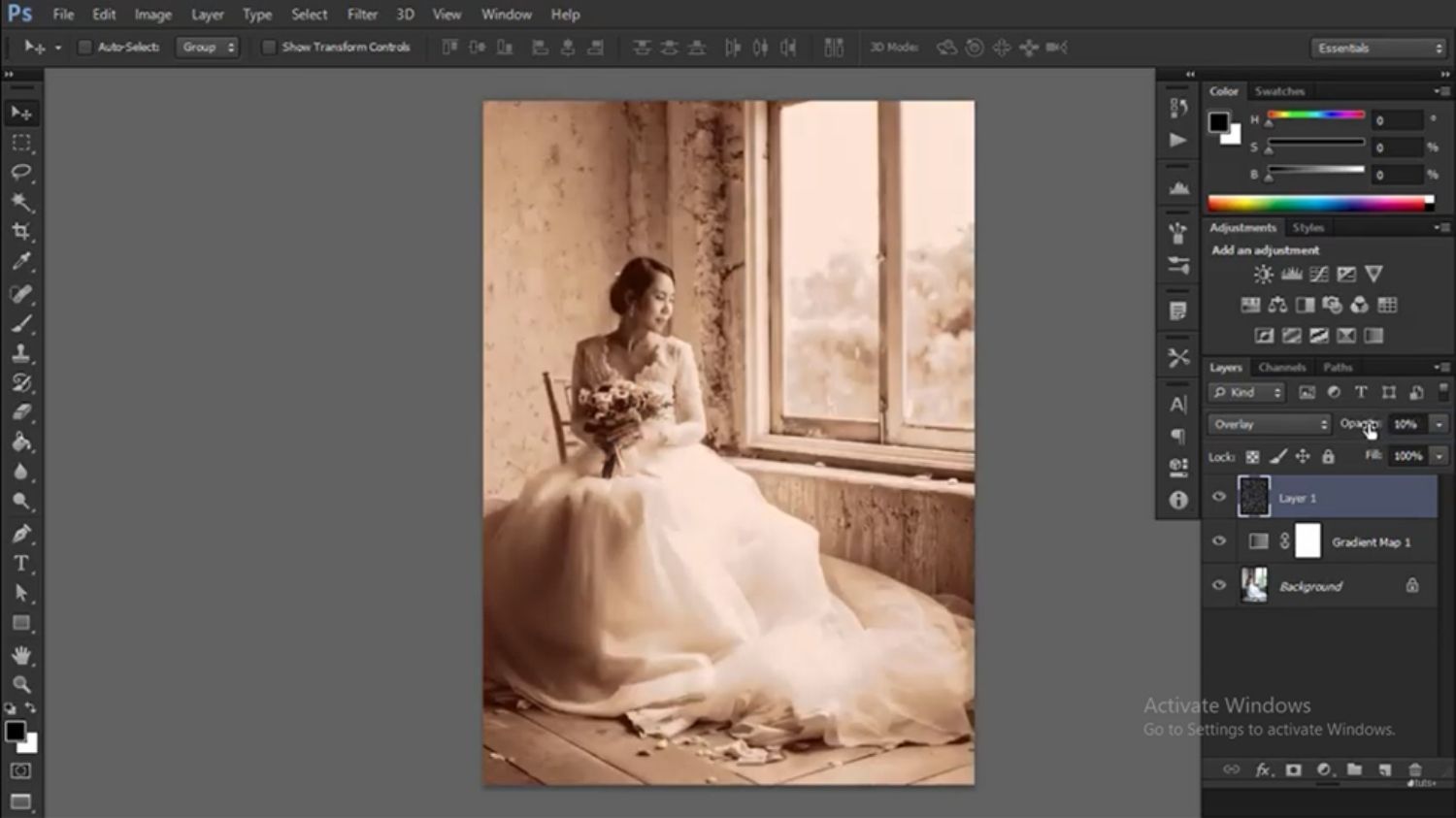
Task: Select the Paint Bucket tool
Action: point(21,442)
